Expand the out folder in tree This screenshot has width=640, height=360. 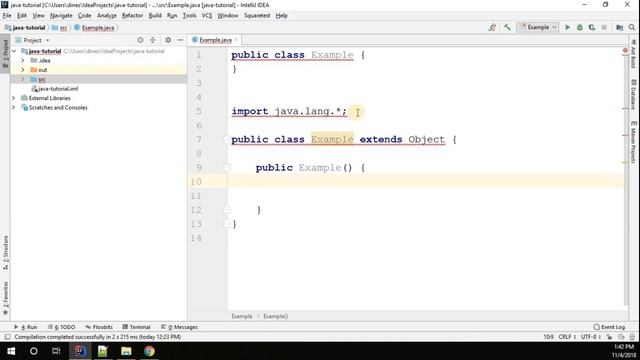pyautogui.click(x=23, y=70)
